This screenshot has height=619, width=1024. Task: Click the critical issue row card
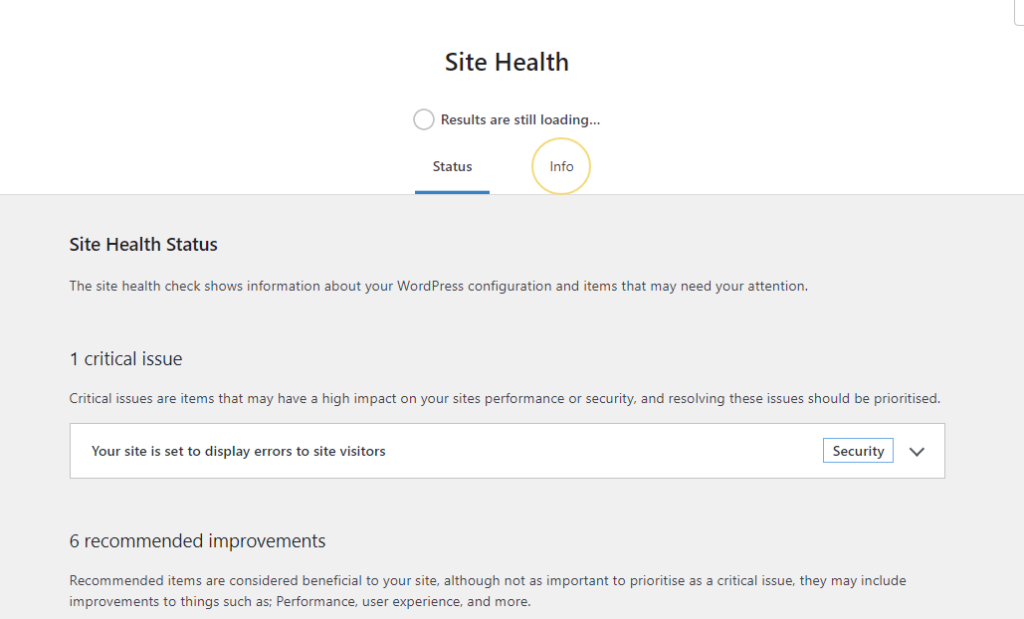(505, 451)
